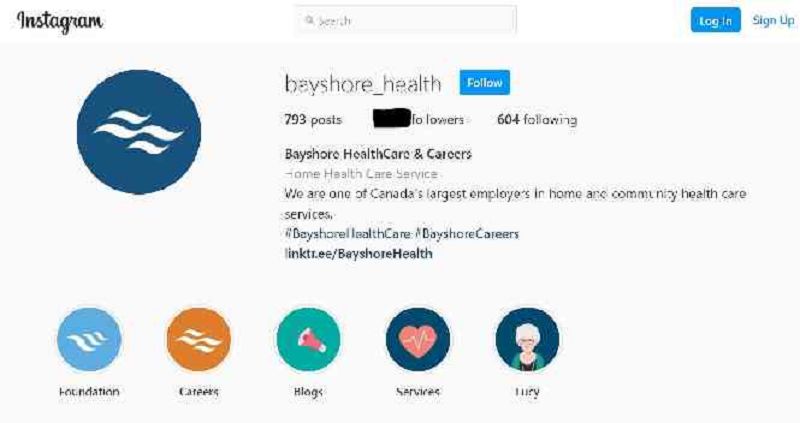This screenshot has height=423, width=800.
Task: Click the Follow button
Action: pos(485,83)
